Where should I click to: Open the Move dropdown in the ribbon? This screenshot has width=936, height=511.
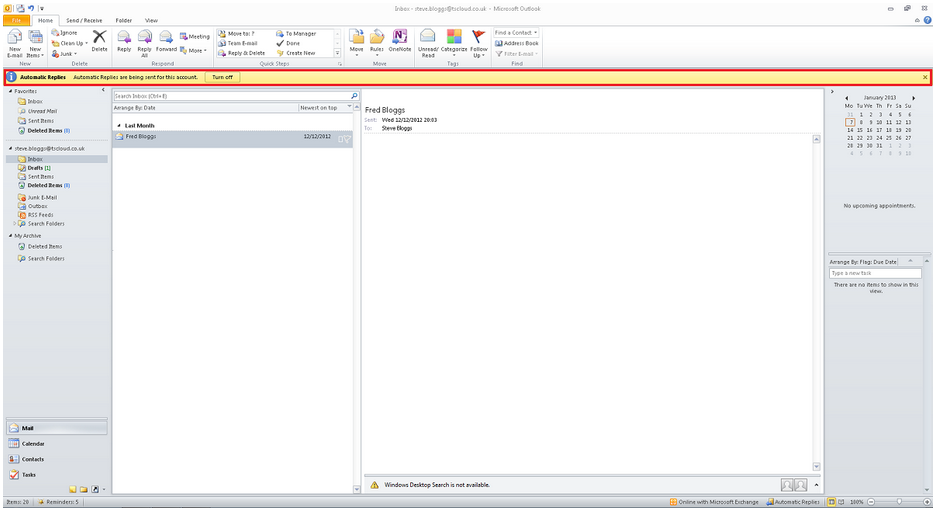coord(356,44)
